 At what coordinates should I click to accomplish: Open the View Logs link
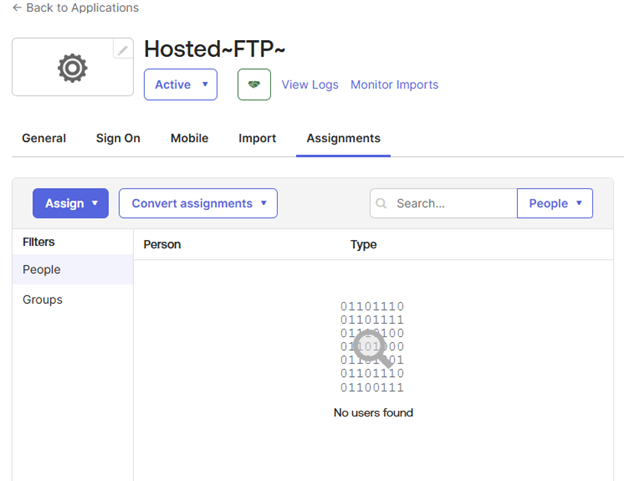pos(310,85)
